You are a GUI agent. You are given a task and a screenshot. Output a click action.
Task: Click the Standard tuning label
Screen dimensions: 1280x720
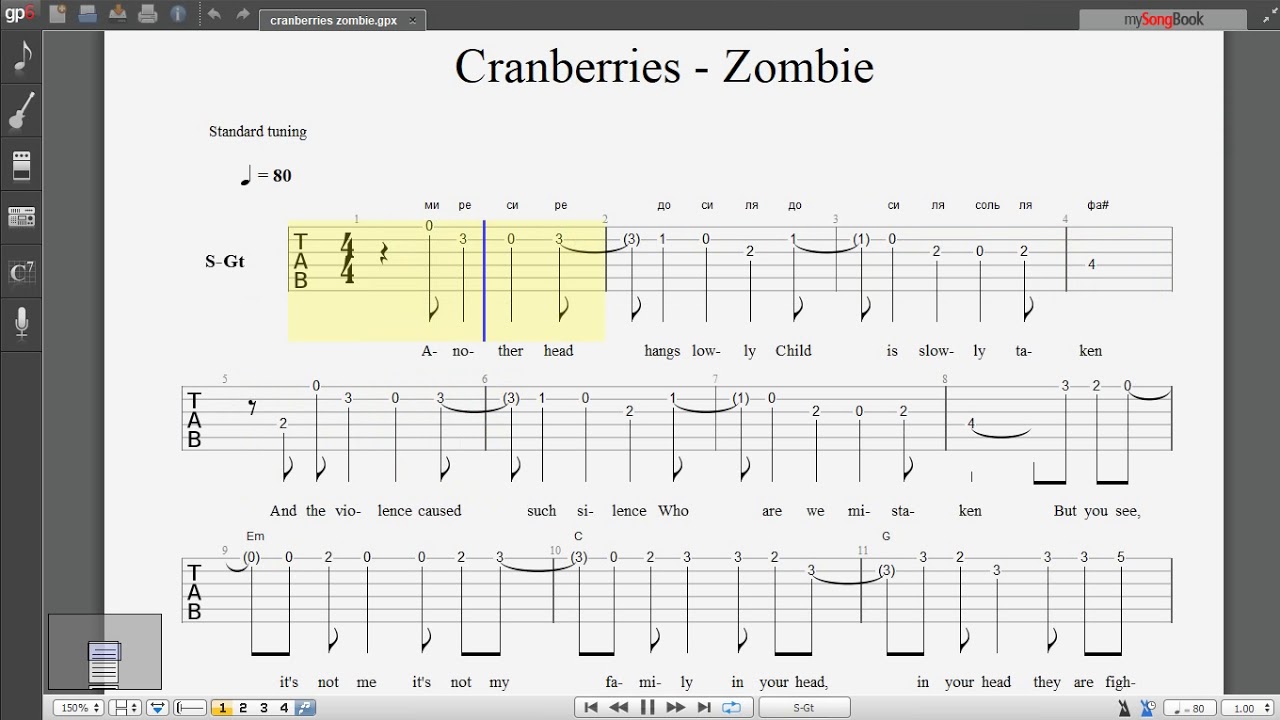coord(258,131)
